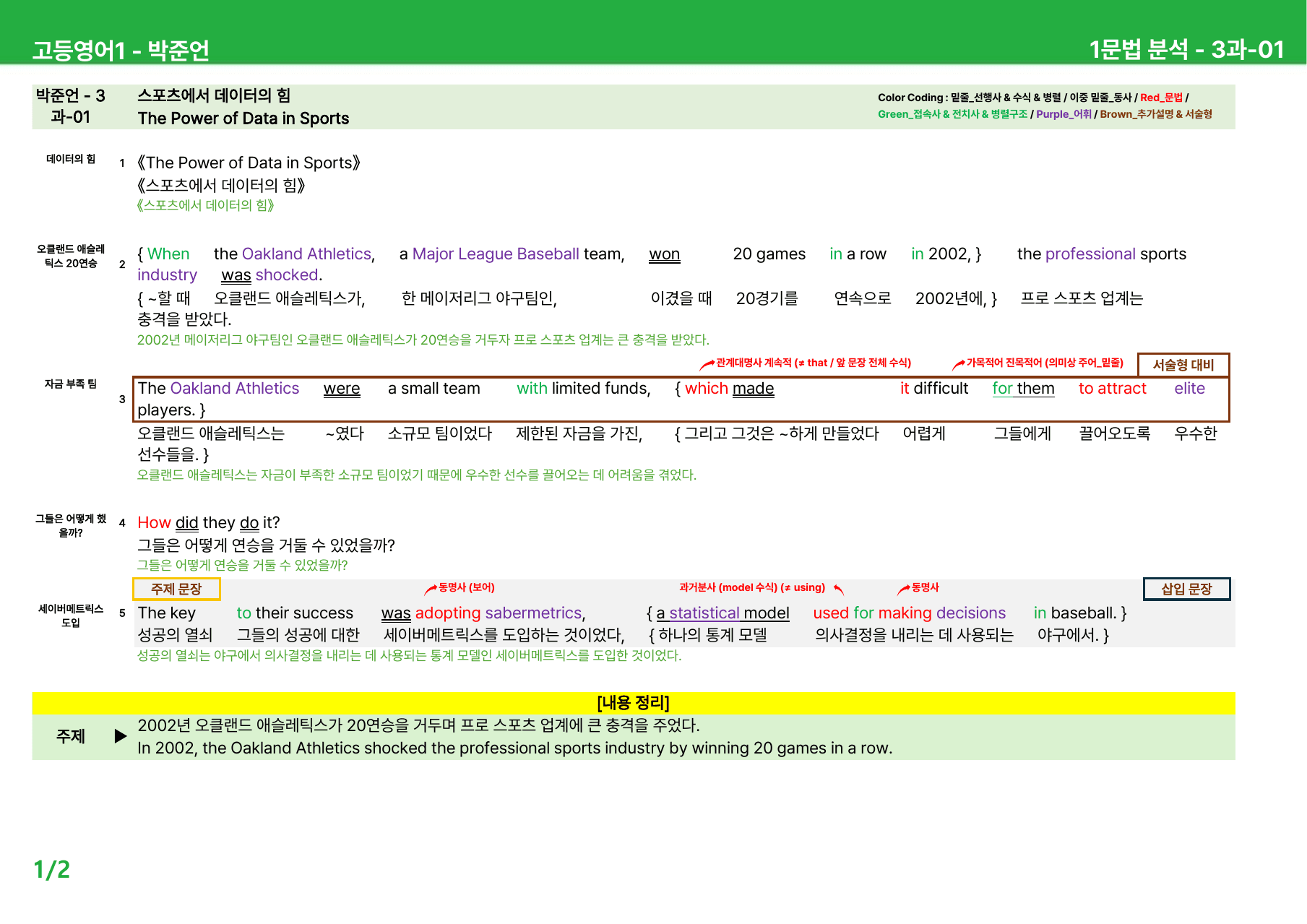Click green translation 성공의 열쇠는 야구에서

[x=410, y=655]
